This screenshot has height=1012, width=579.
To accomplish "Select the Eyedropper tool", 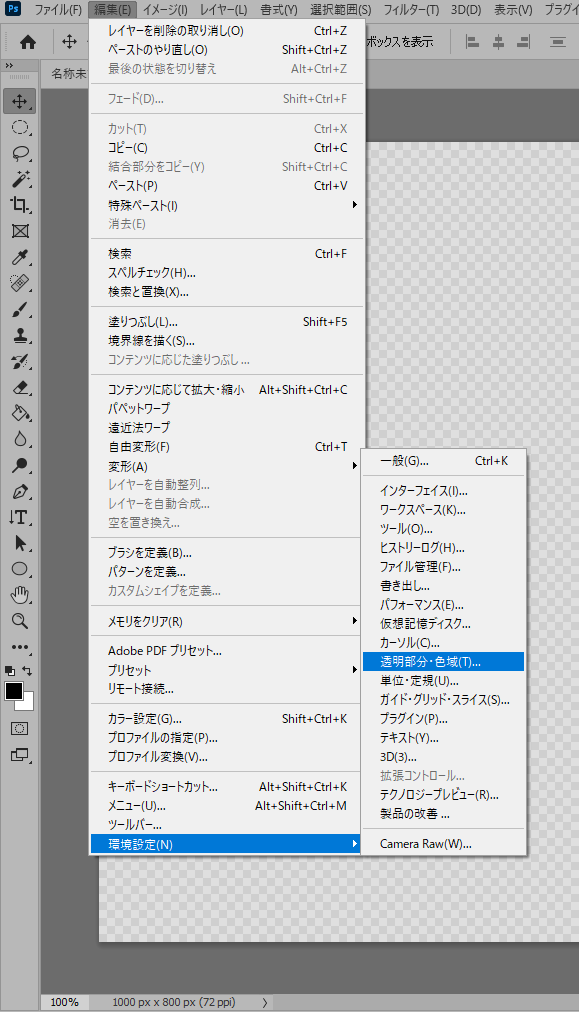I will pos(20,257).
